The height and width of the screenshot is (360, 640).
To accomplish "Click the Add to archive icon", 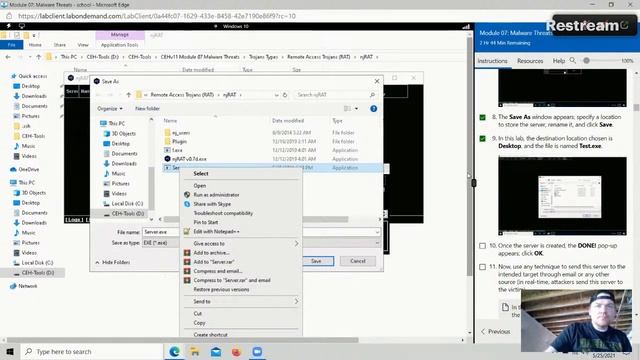I will click(187, 253).
